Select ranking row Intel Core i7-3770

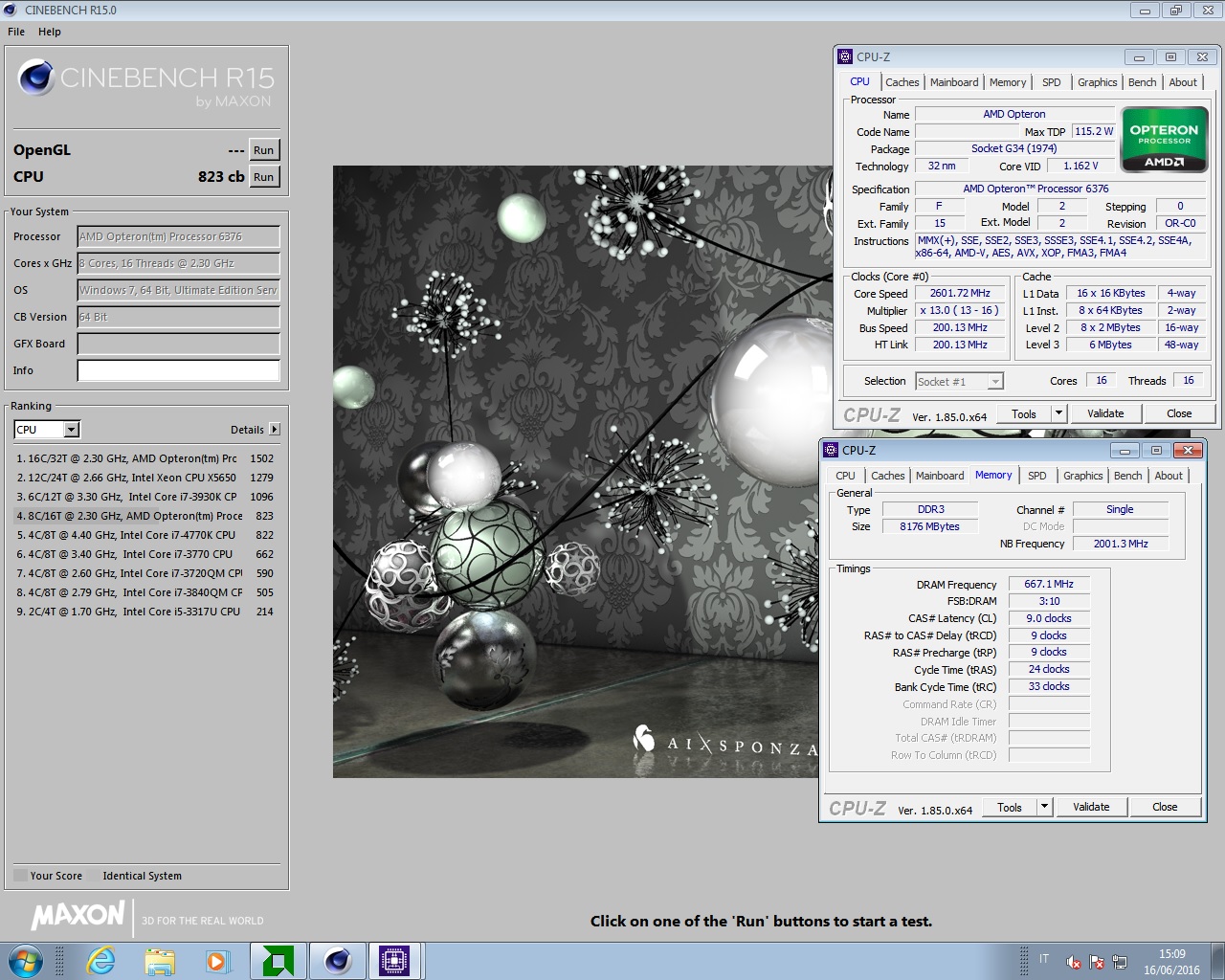(x=145, y=554)
